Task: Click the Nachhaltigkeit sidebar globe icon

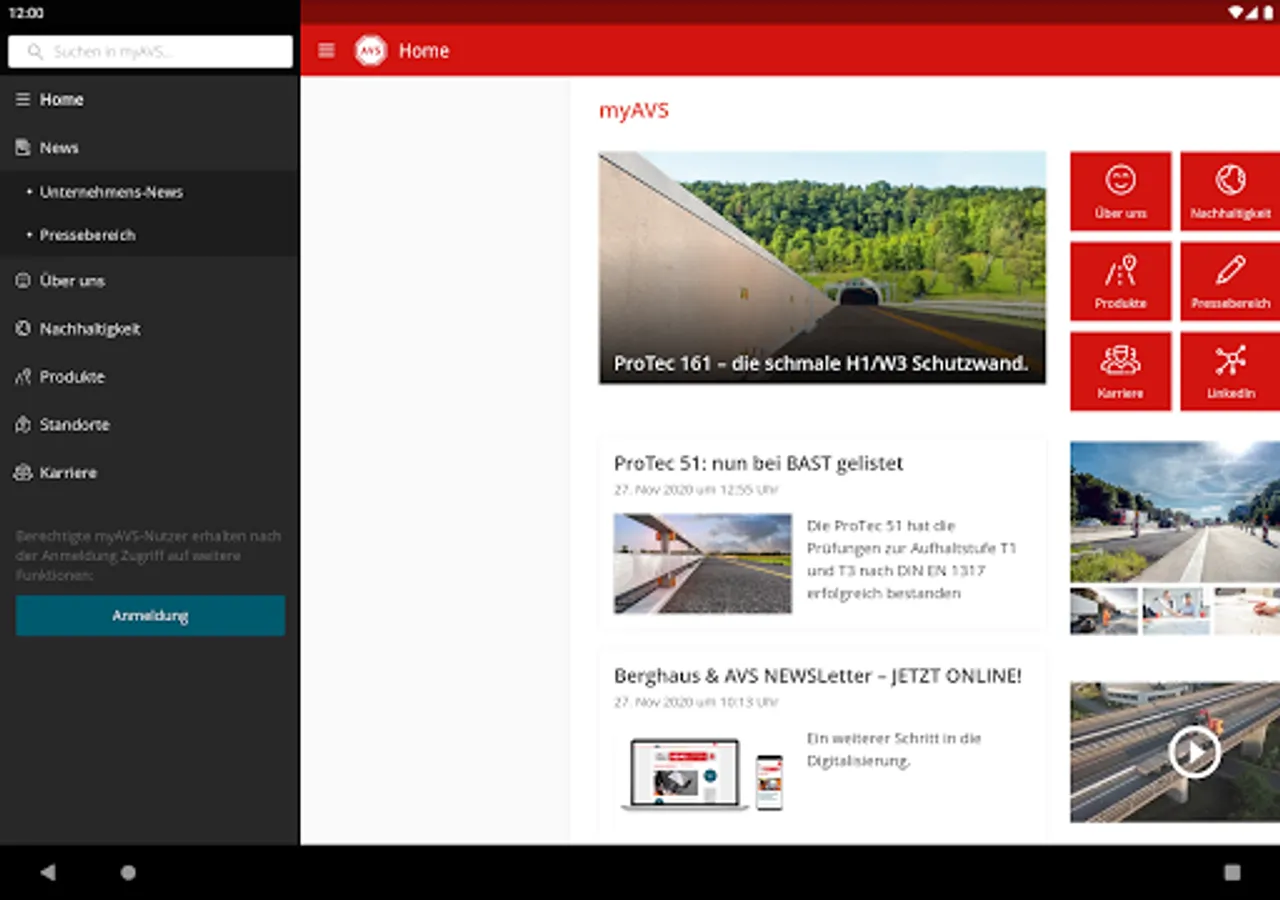Action: (23, 329)
